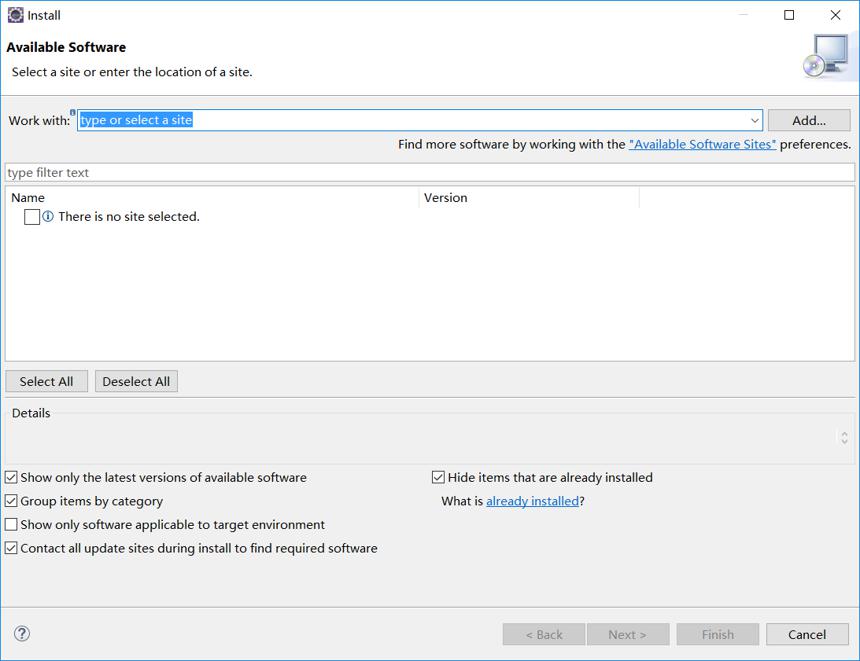Click the Eclipse Install window icon
Image resolution: width=860 pixels, height=661 pixels.
coord(15,15)
